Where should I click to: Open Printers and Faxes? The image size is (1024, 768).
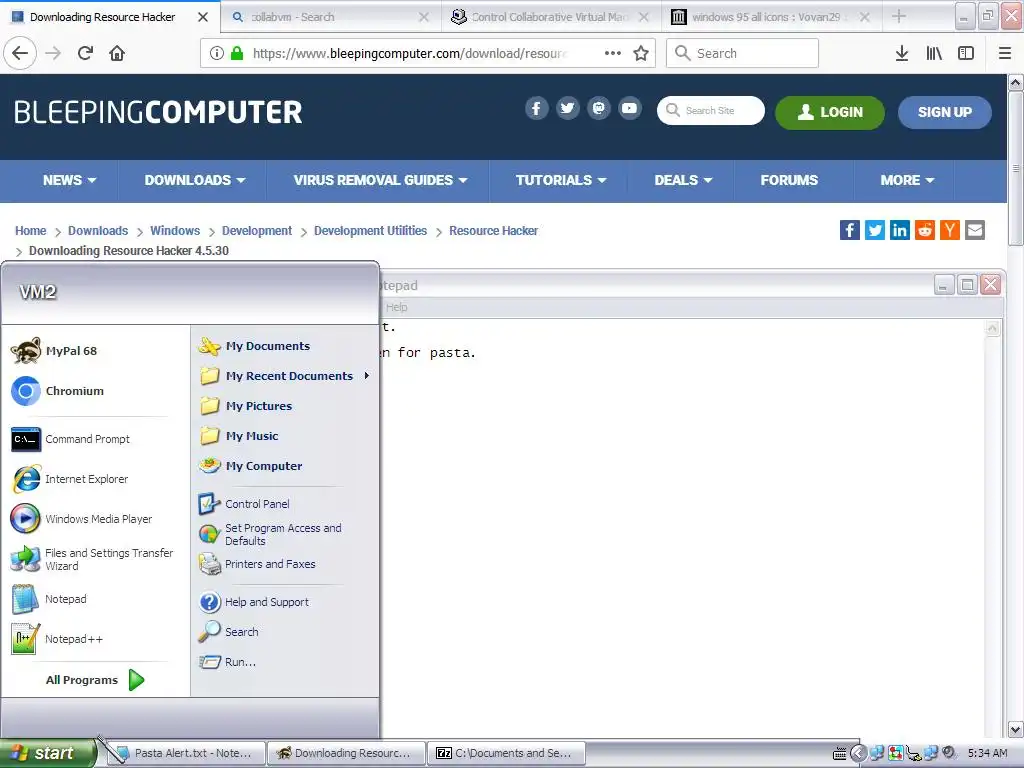tap(257, 564)
